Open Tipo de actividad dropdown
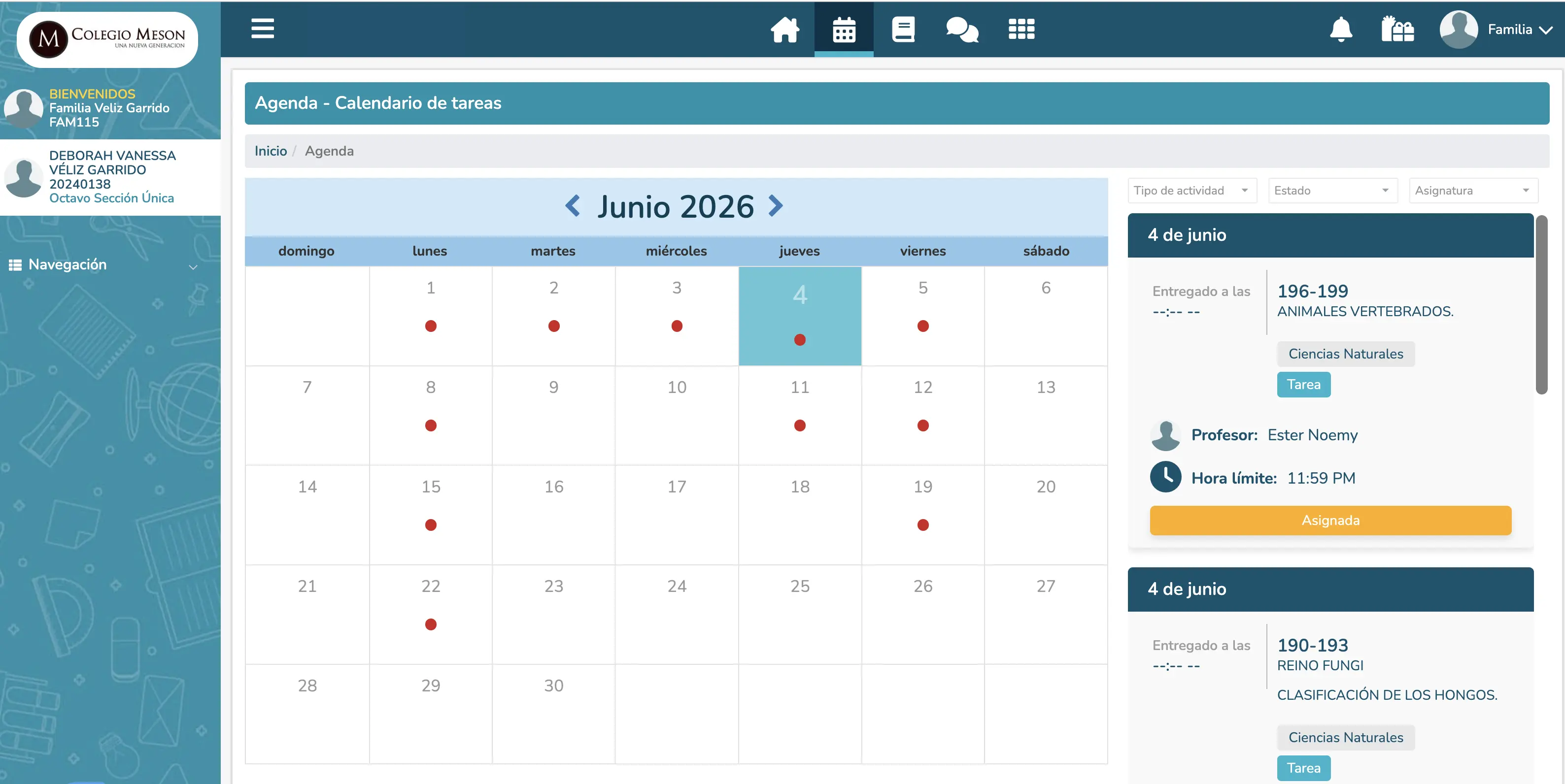Screen dimensions: 1565x784 click(1192, 191)
